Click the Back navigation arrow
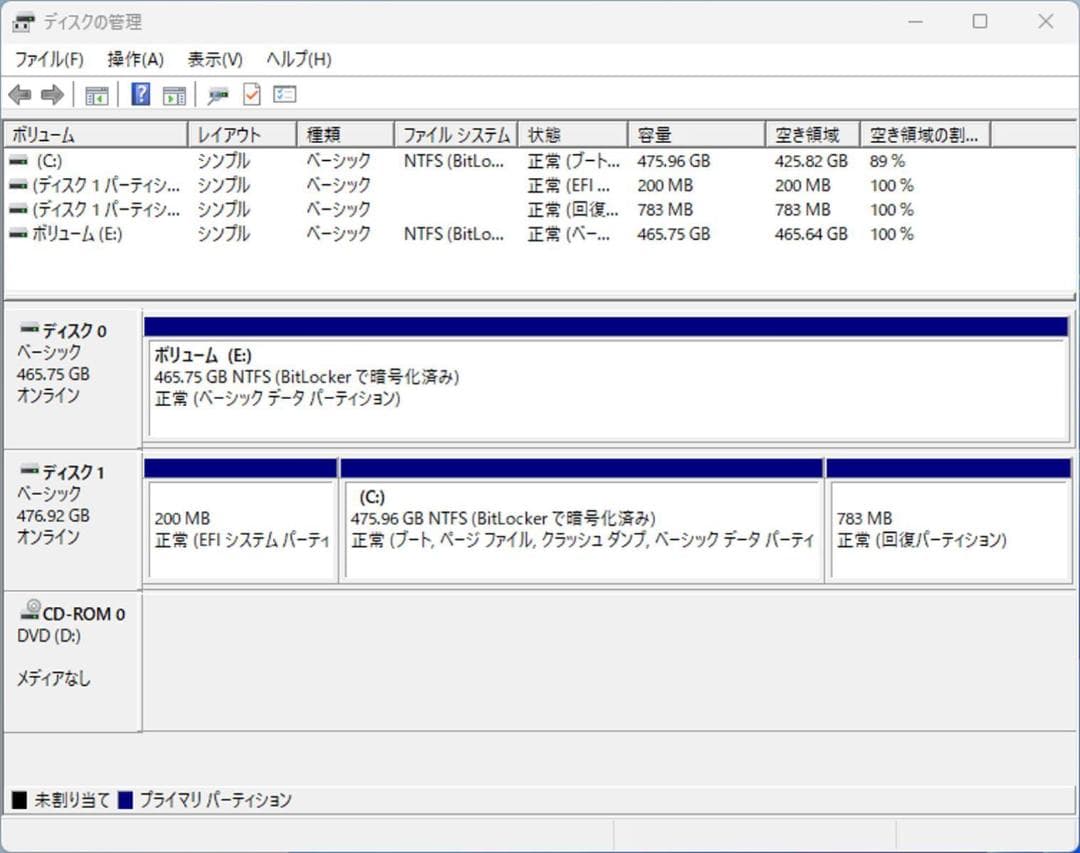 pyautogui.click(x=20, y=94)
